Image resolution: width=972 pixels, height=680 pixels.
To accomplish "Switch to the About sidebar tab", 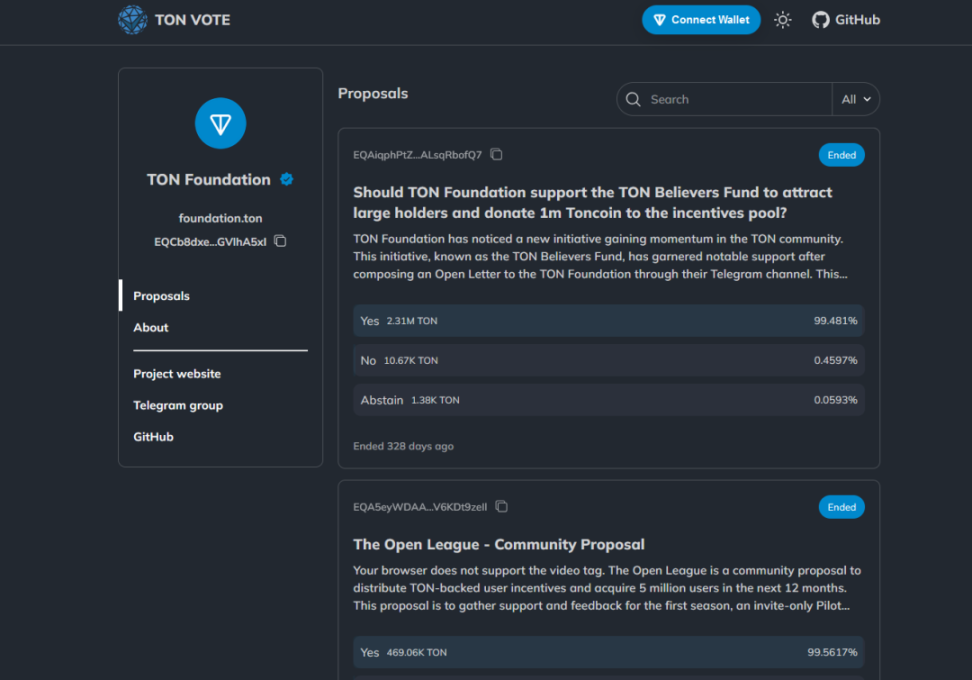I will [x=151, y=327].
